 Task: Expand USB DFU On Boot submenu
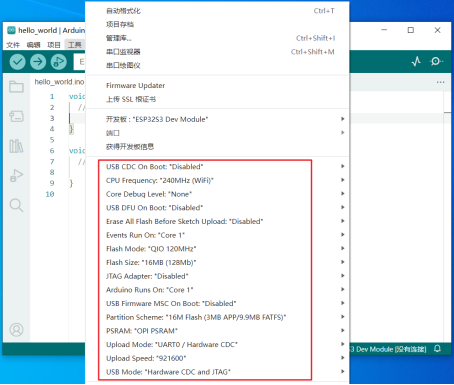(217, 208)
